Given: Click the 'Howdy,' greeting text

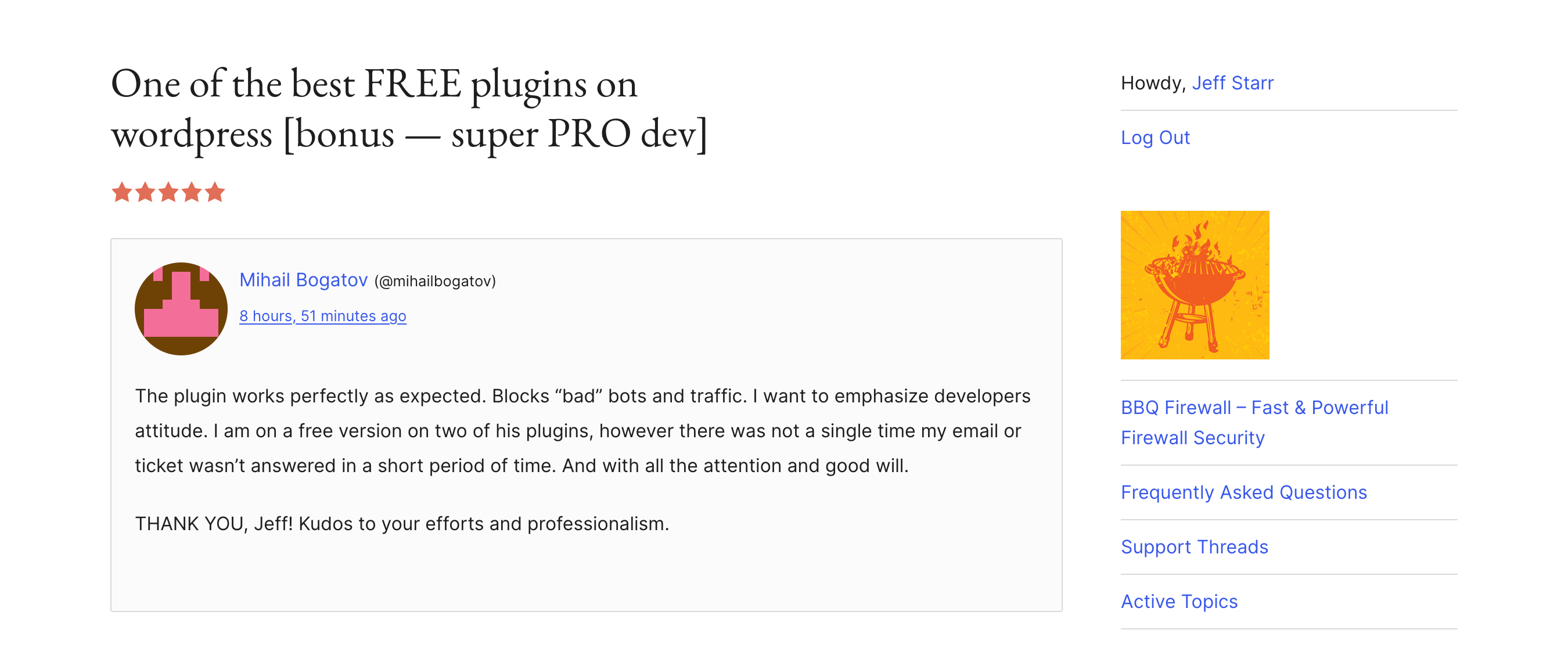Looking at the screenshot, I should click(x=1153, y=83).
